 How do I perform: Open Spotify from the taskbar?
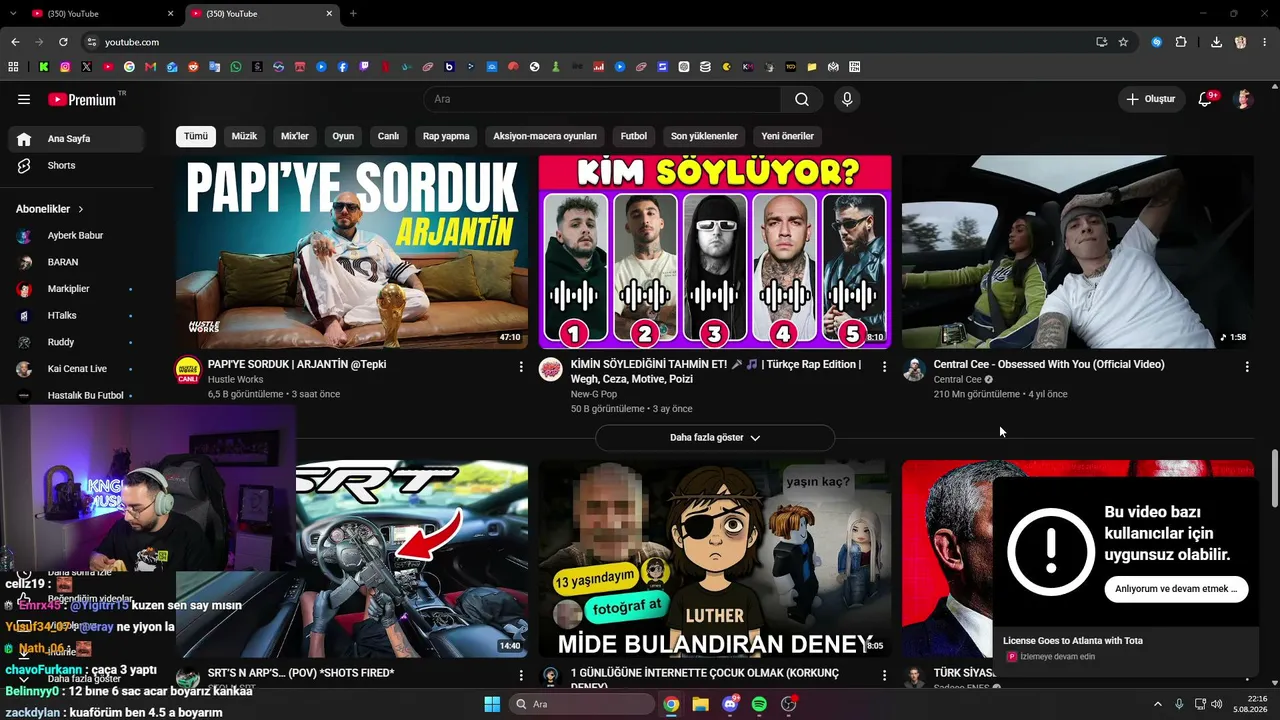click(x=759, y=704)
